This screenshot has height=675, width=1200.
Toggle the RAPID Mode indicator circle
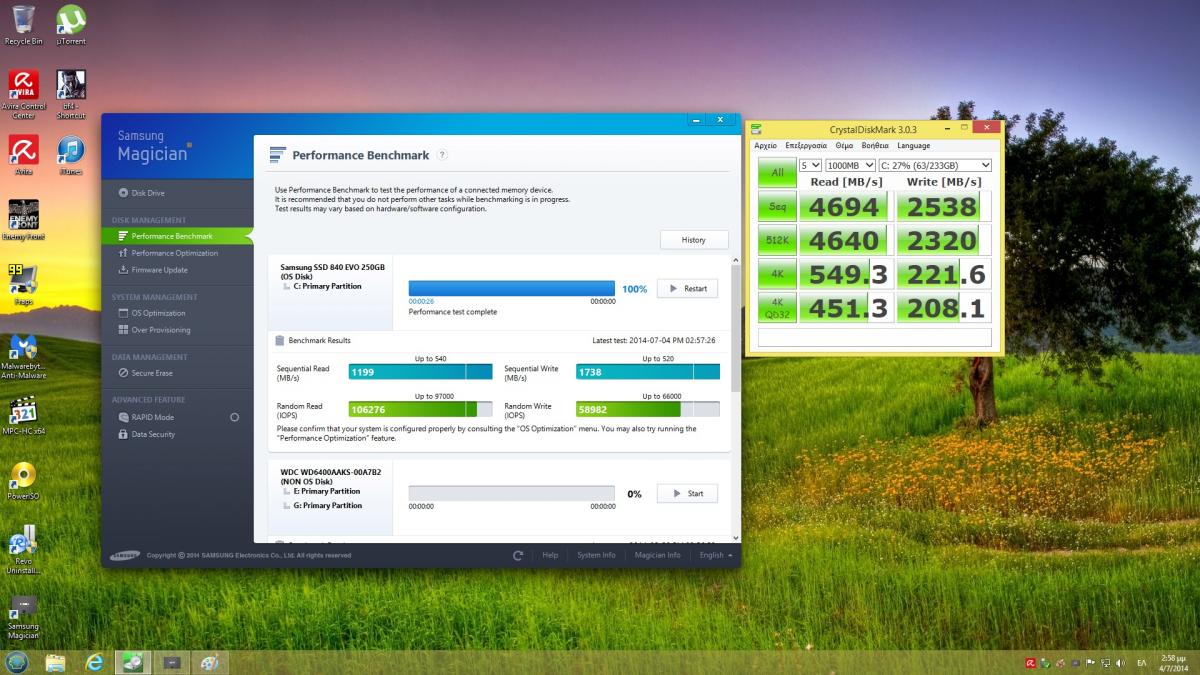pyautogui.click(x=234, y=417)
